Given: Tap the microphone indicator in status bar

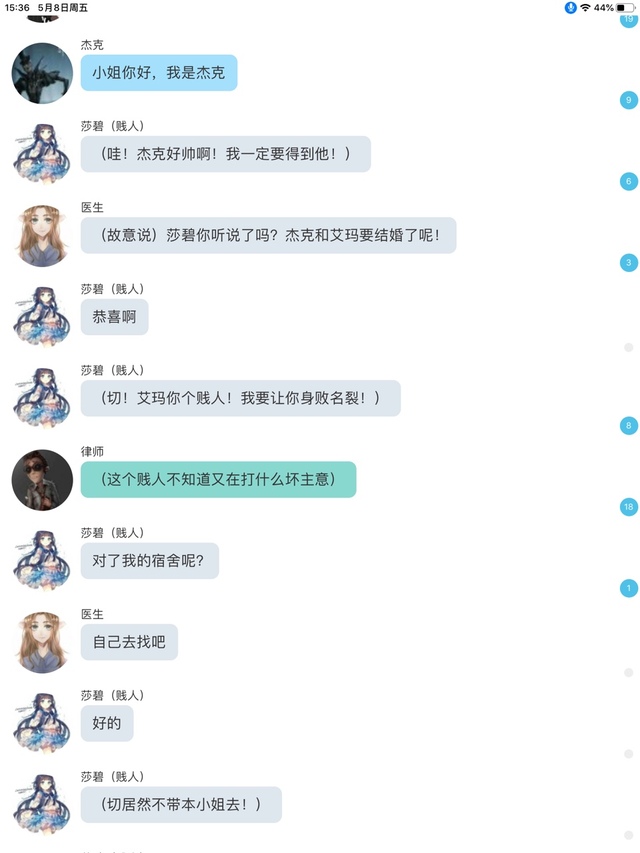Looking at the screenshot, I should point(570,8).
